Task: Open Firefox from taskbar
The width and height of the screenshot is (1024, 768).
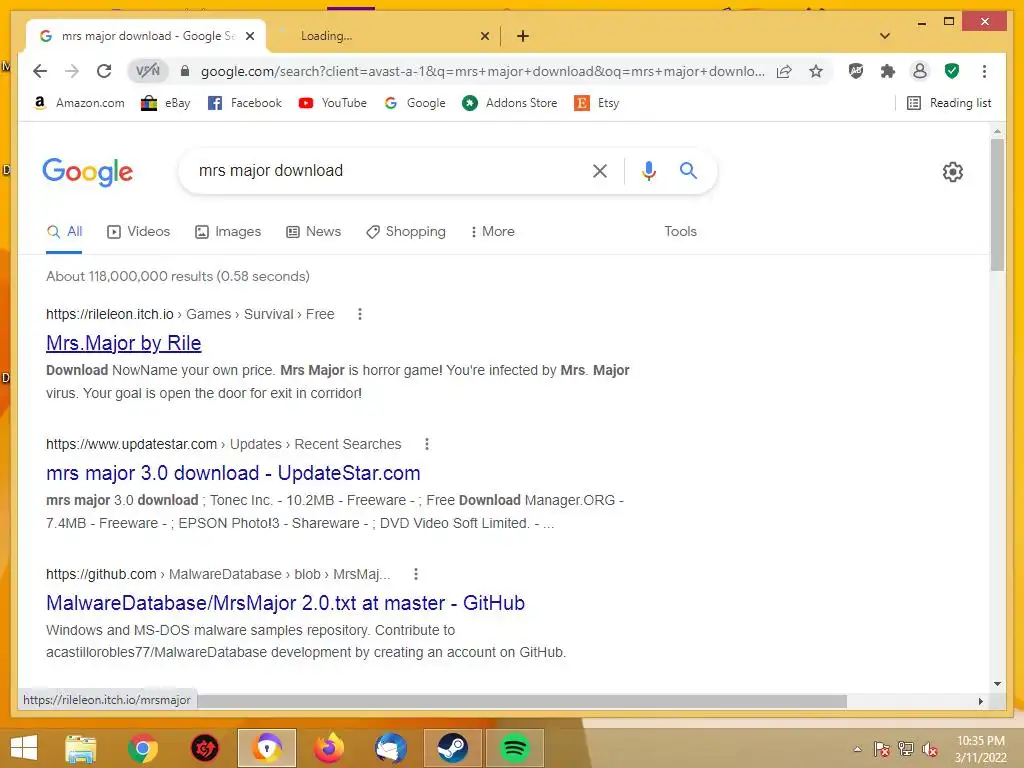Action: click(328, 748)
